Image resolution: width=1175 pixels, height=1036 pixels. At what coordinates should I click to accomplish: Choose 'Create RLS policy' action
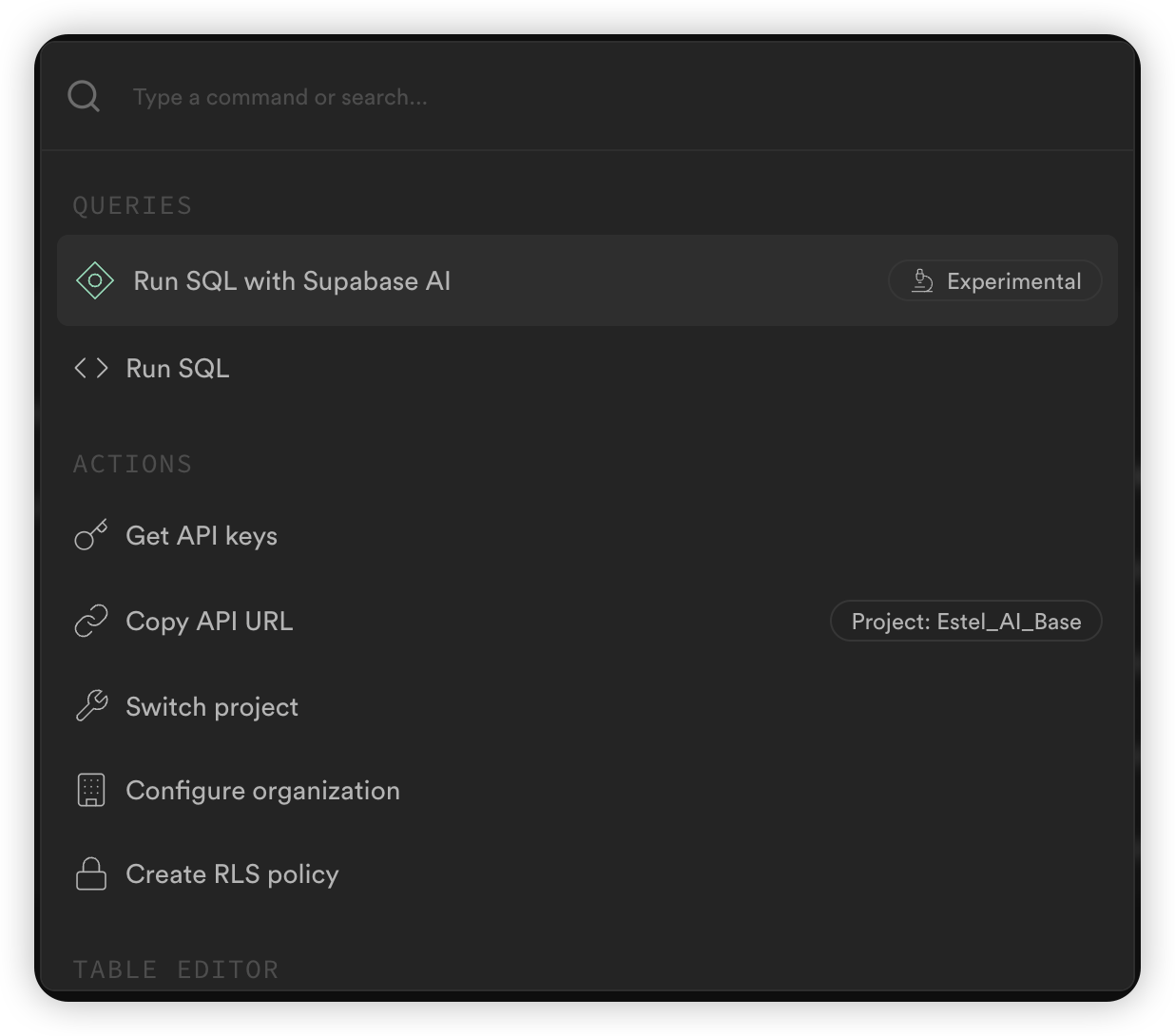pyautogui.click(x=232, y=874)
